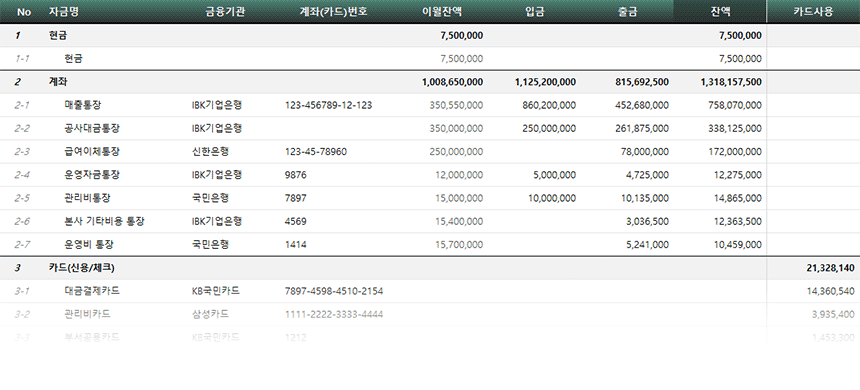860x390 pixels.
Task: Click 국민은행 in the 관리비통장 row
Action: click(211, 198)
